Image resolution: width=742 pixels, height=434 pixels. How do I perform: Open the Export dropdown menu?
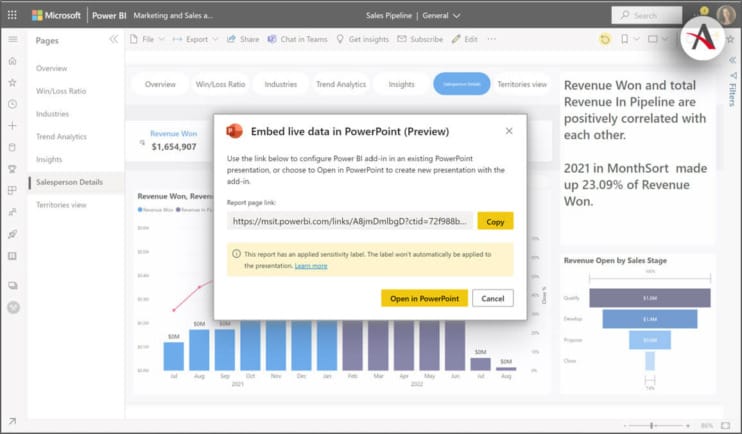[195, 39]
